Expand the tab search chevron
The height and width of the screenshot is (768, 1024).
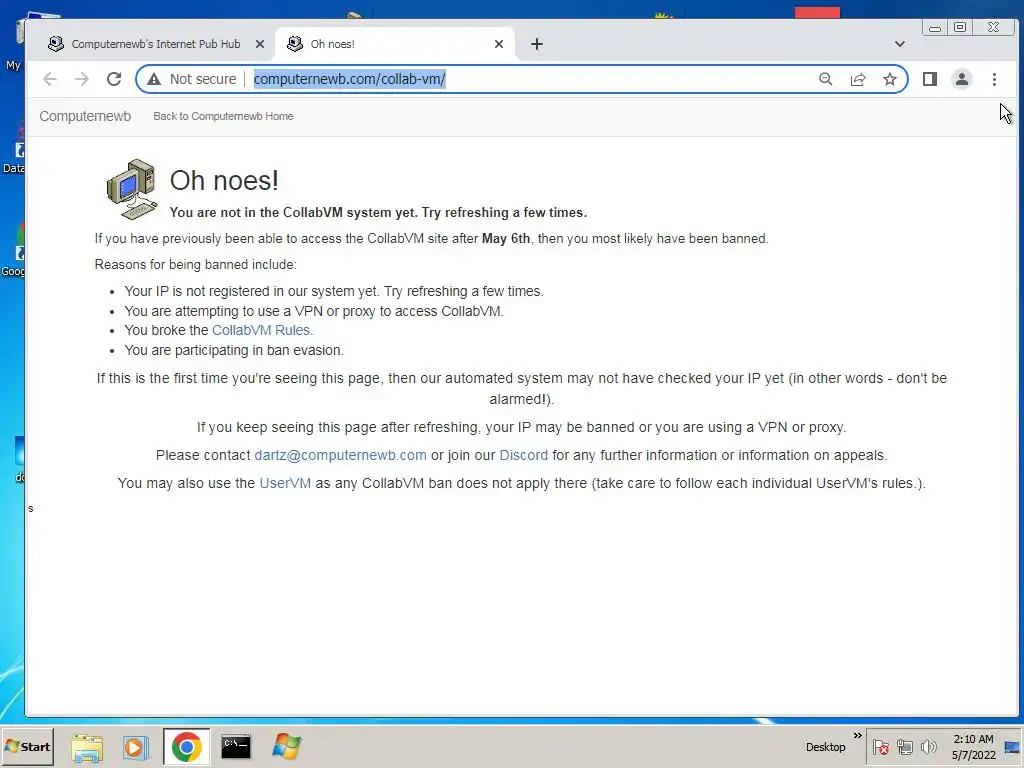(900, 44)
